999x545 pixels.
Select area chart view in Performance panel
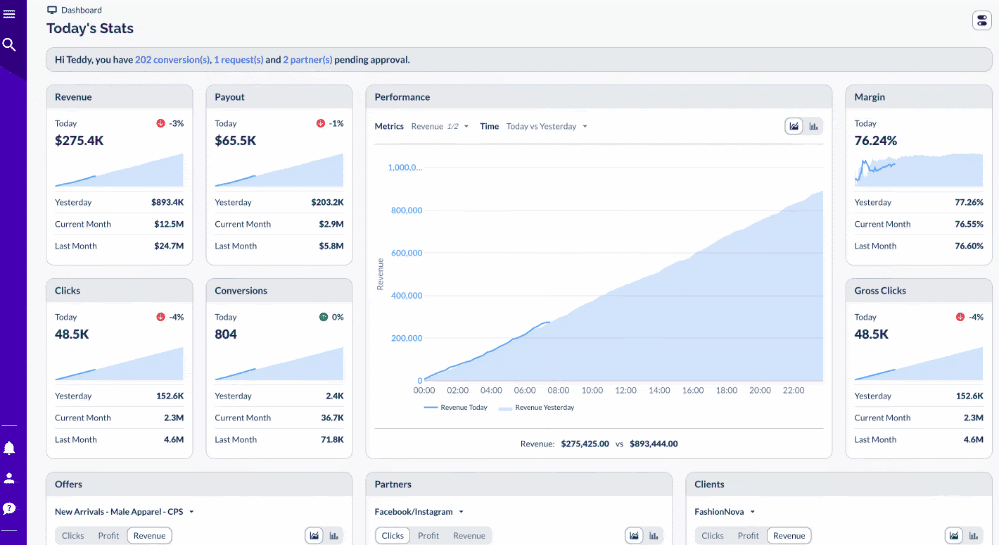(794, 126)
